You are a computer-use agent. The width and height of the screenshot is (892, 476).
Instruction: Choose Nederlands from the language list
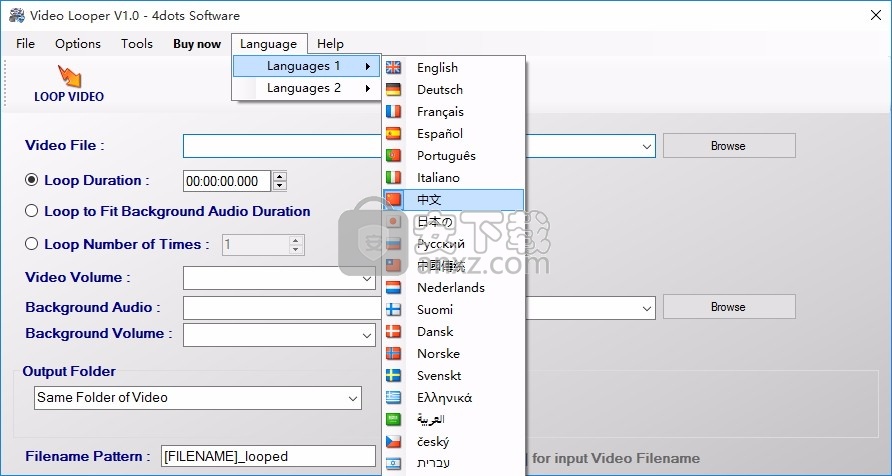(x=453, y=288)
